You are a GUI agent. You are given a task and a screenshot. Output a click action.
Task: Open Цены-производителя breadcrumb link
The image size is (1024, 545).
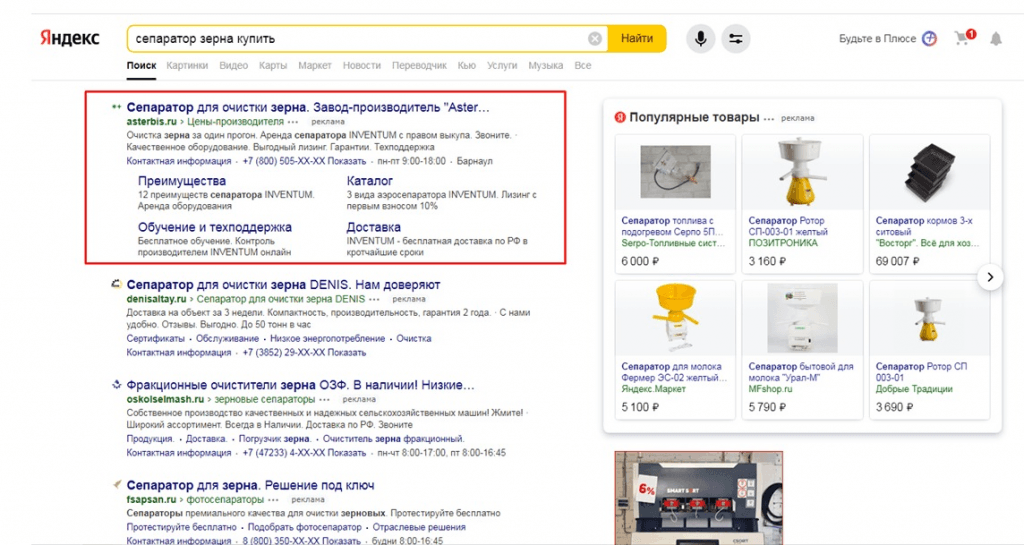pyautogui.click(x=235, y=122)
